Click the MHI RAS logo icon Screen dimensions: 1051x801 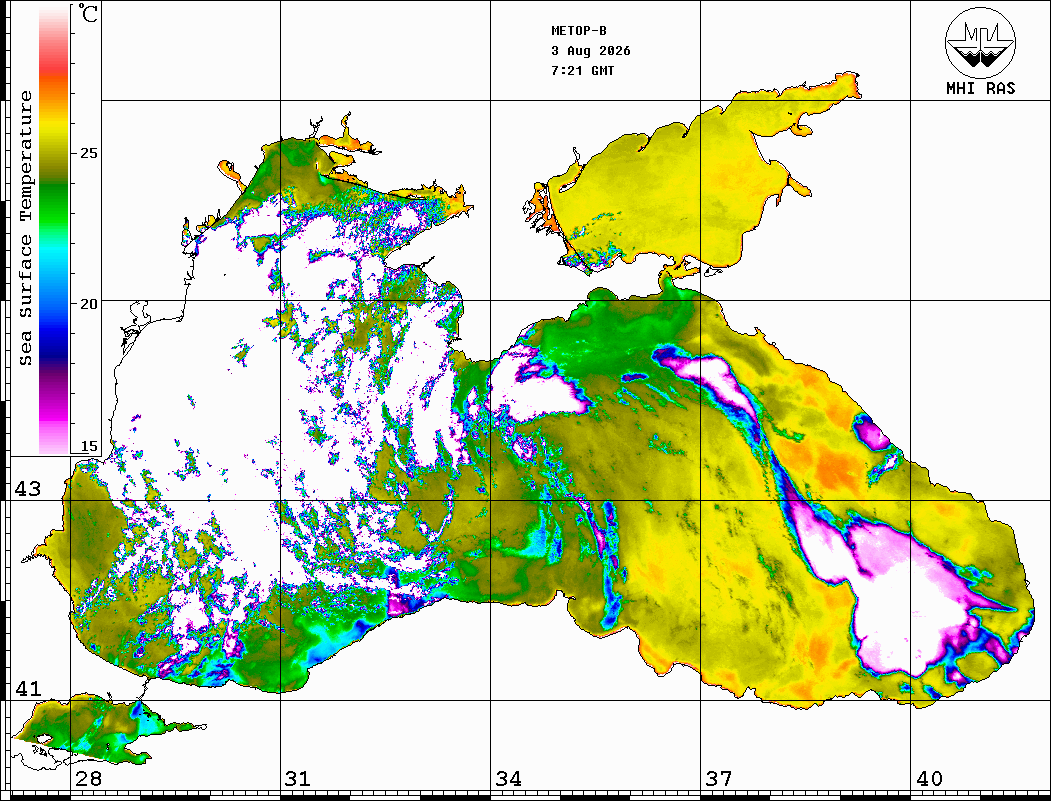point(980,42)
